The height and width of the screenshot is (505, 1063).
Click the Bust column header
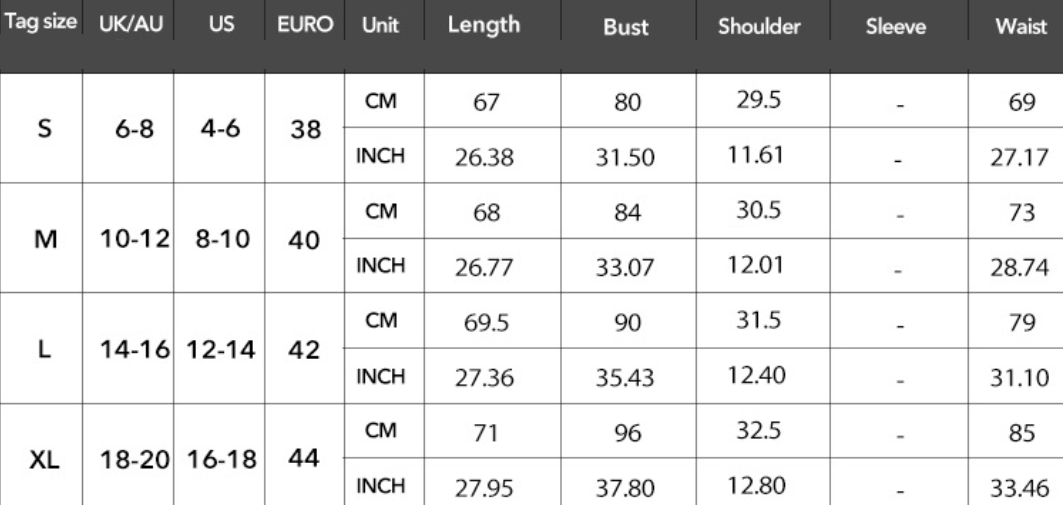click(x=626, y=26)
